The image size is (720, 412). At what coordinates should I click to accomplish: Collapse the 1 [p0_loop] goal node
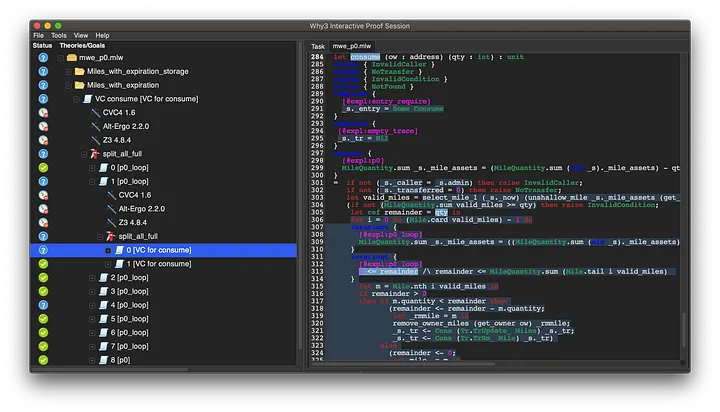click(93, 181)
